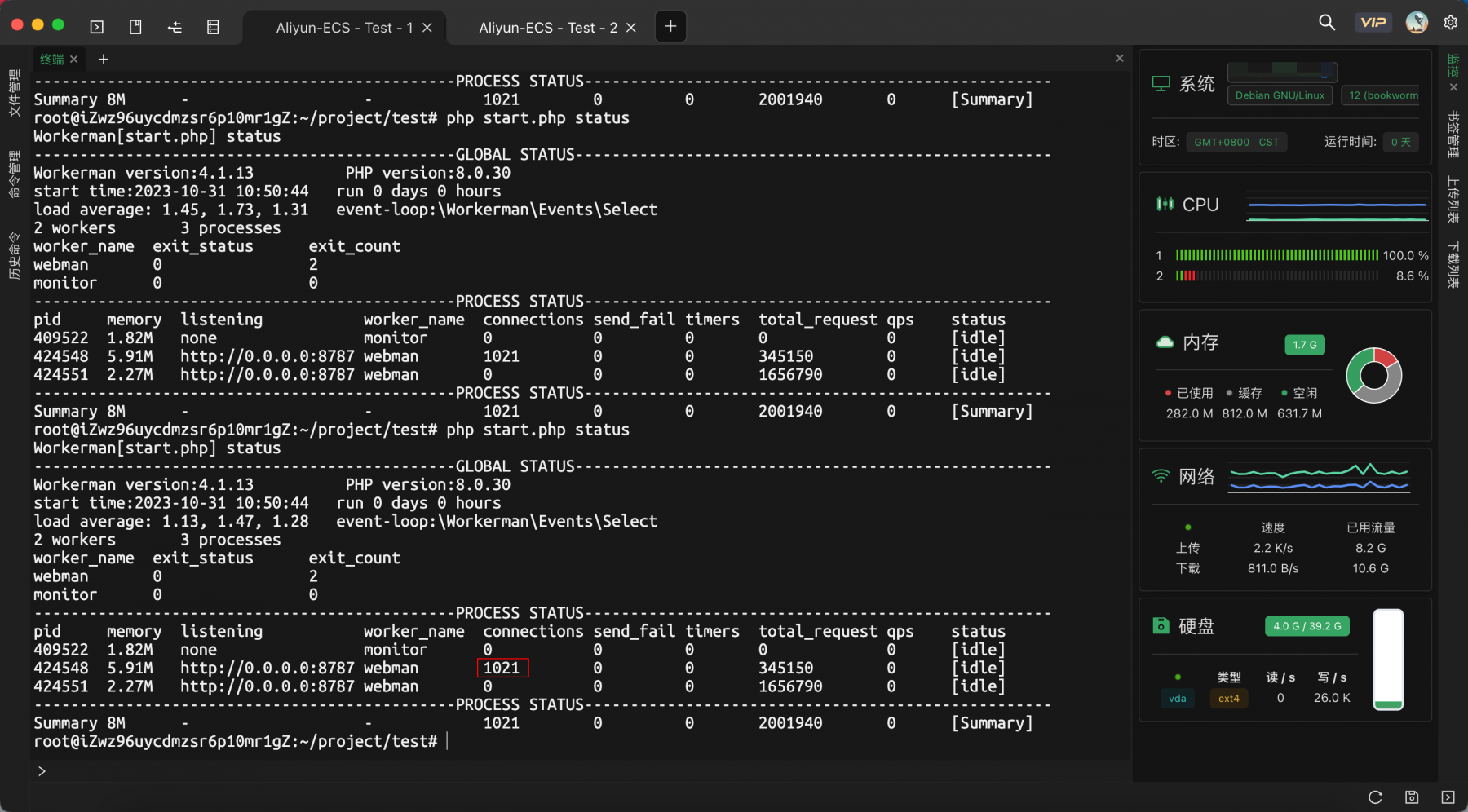Image resolution: width=1468 pixels, height=812 pixels.
Task: Click the Debian GNU/Linux tag
Action: (x=1280, y=95)
